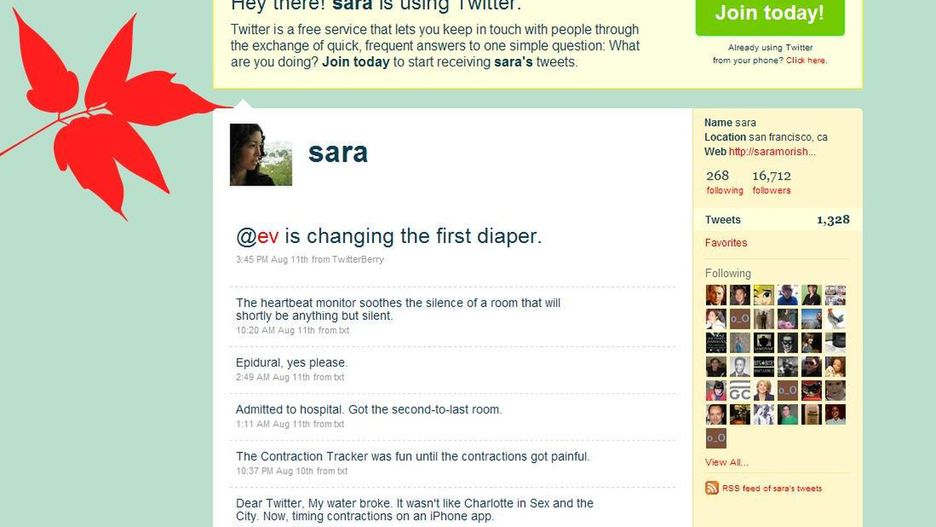Click View All... under Following
The image size is (936, 527).
(726, 462)
